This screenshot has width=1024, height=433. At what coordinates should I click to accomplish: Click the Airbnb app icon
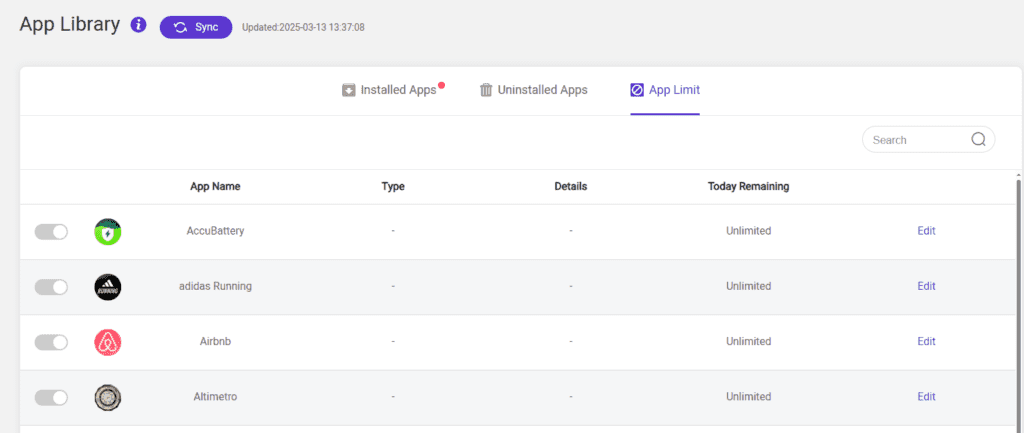pos(108,342)
